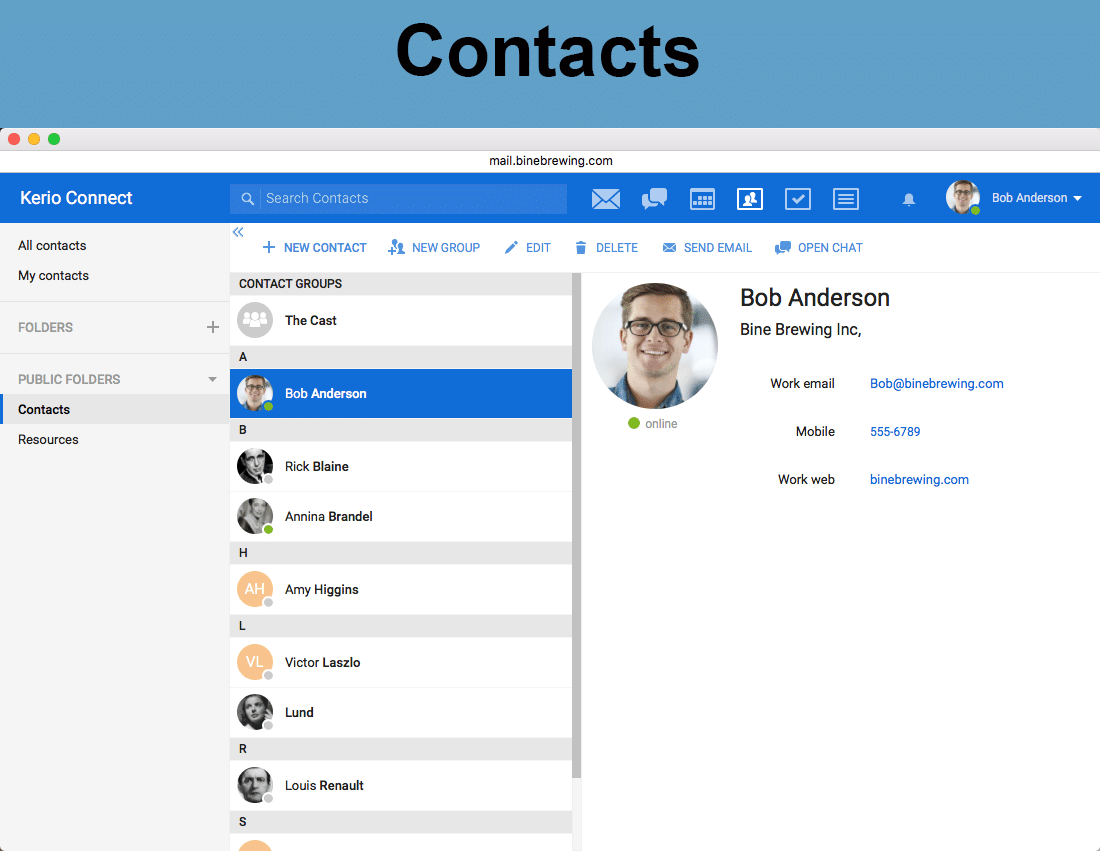Image resolution: width=1100 pixels, height=851 pixels.
Task: Select Rick Blaine contact
Action: click(401, 467)
